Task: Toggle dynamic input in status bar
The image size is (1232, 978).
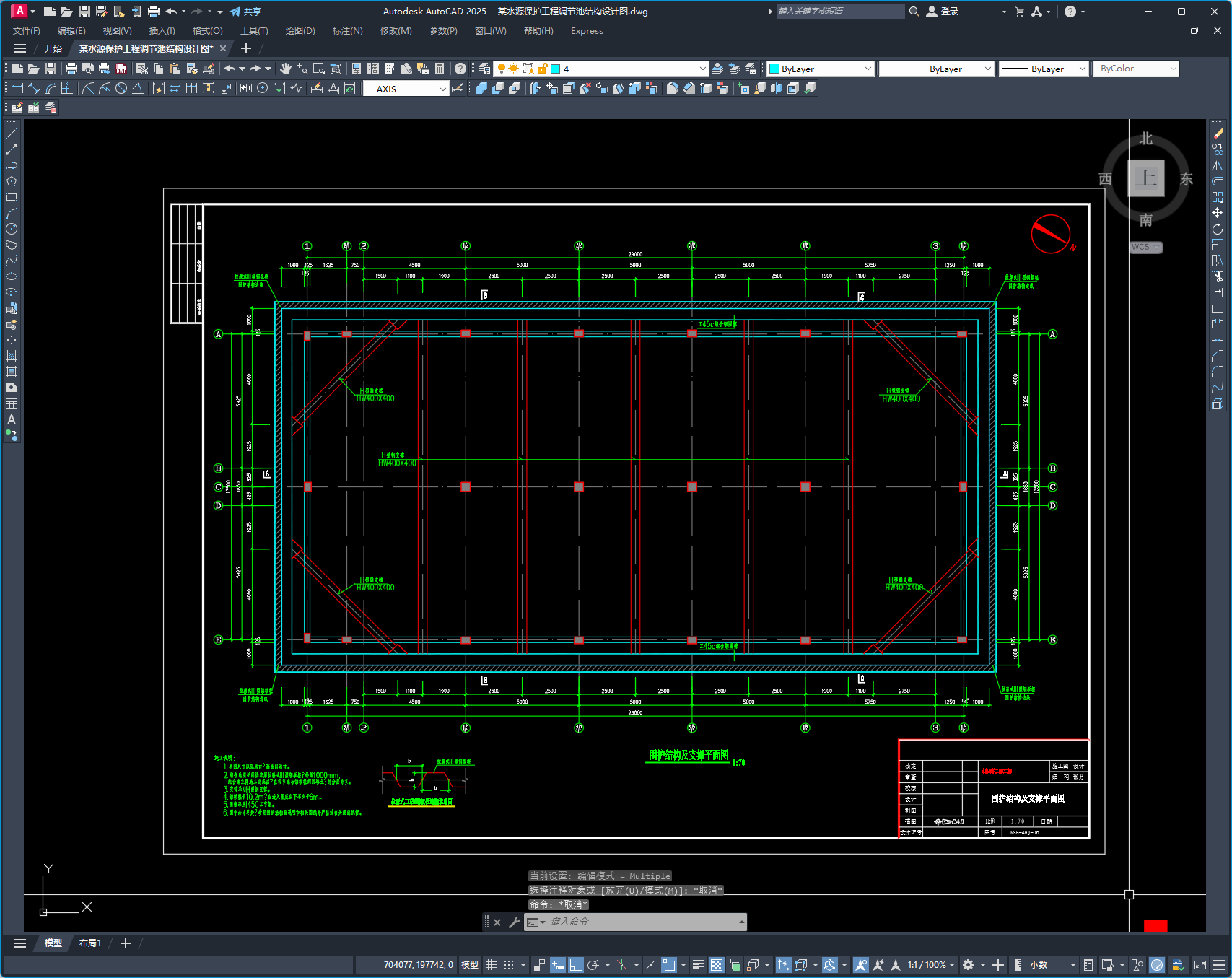Action: pyautogui.click(x=558, y=965)
